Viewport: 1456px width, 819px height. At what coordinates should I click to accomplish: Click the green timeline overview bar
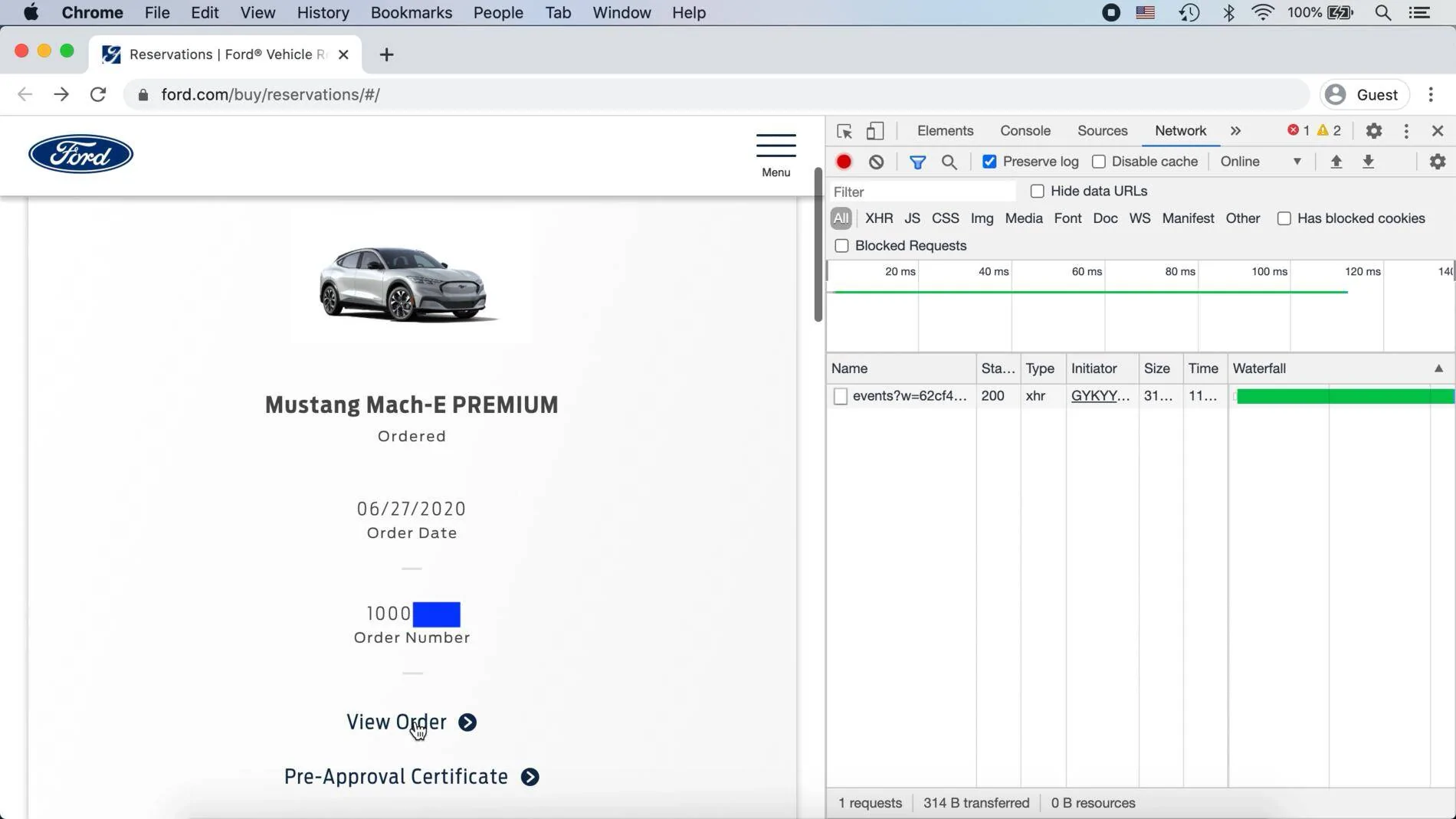1090,292
